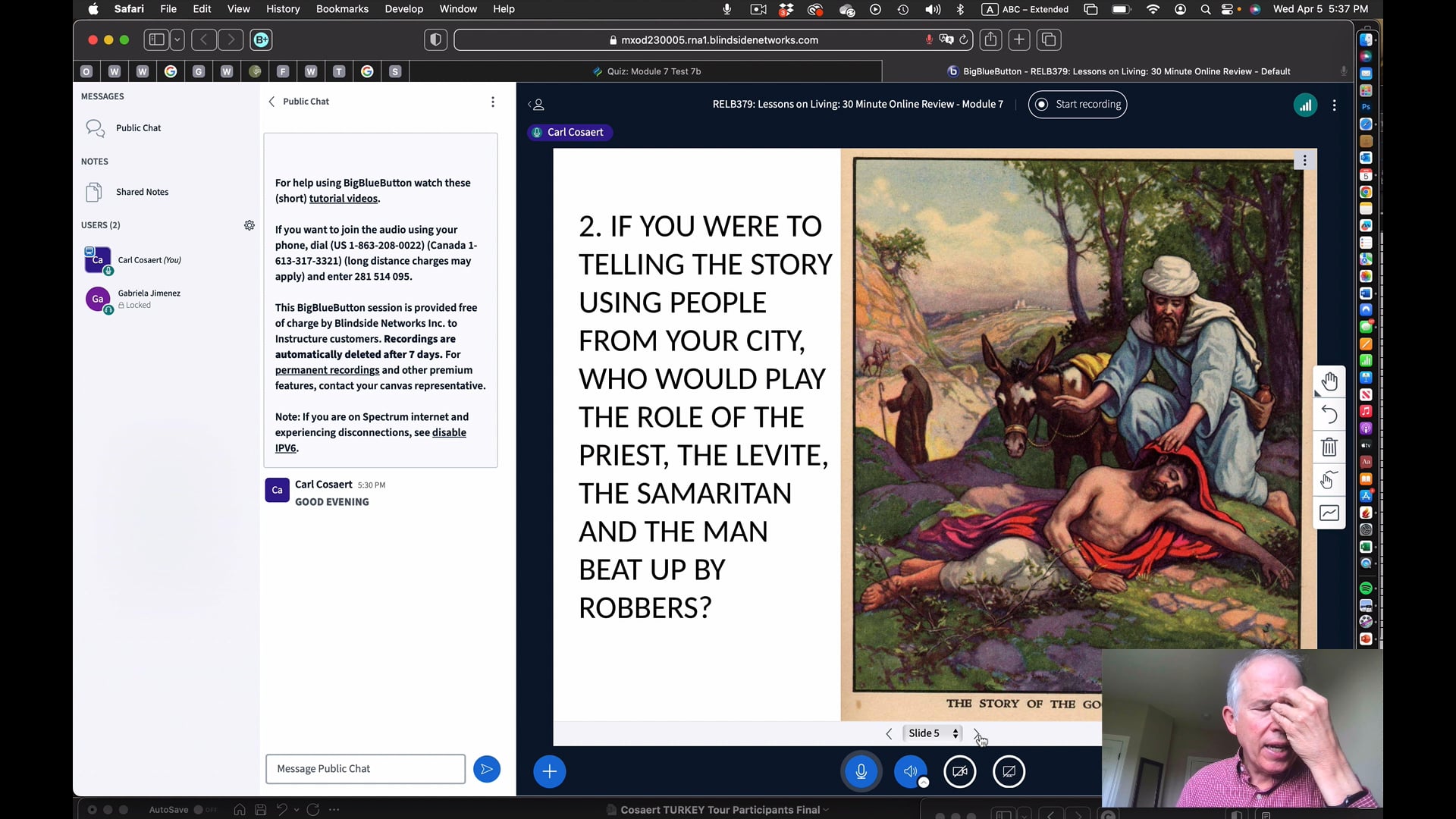Open Shared Notes in sidebar
Screen dimensions: 1456x819
click(142, 193)
